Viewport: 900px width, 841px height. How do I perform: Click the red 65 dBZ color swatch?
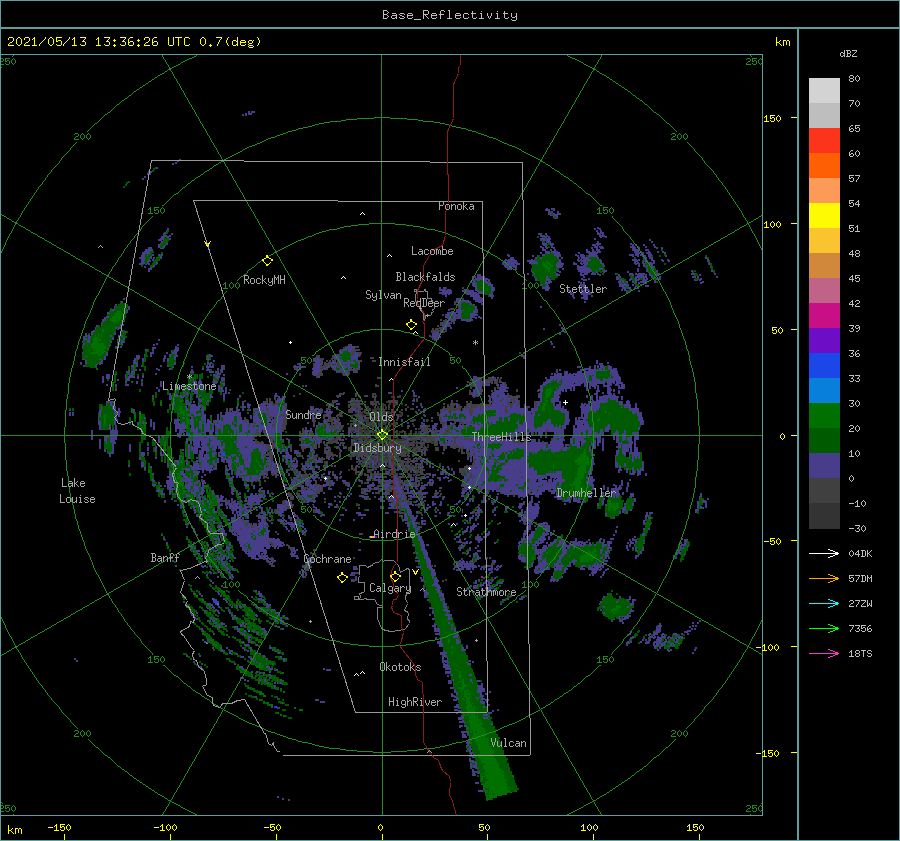[x=824, y=140]
